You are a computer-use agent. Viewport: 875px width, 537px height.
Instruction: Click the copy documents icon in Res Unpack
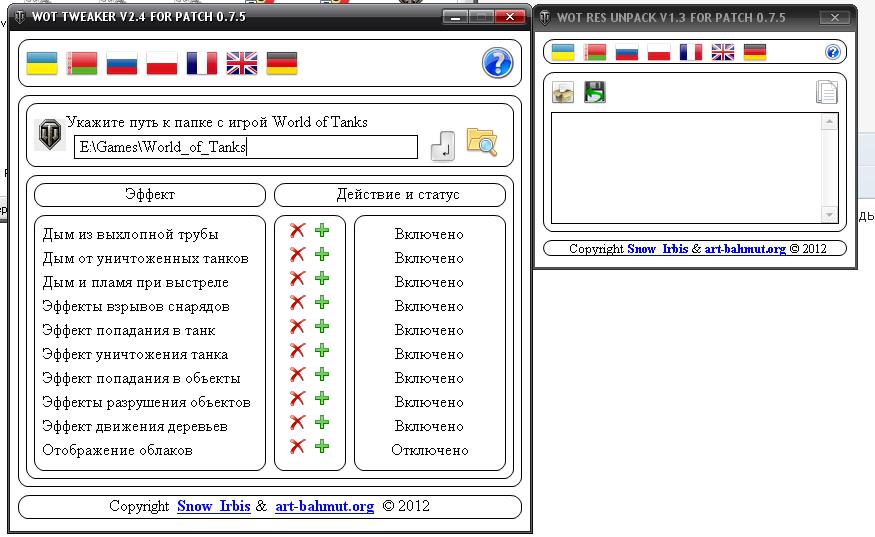[x=825, y=93]
